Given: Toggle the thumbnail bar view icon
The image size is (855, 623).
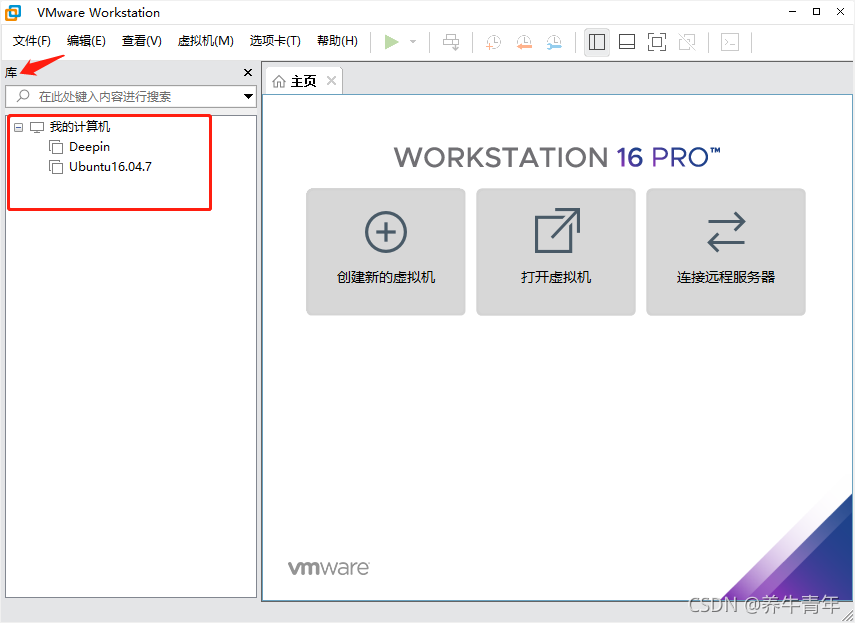Looking at the screenshot, I should 627,42.
